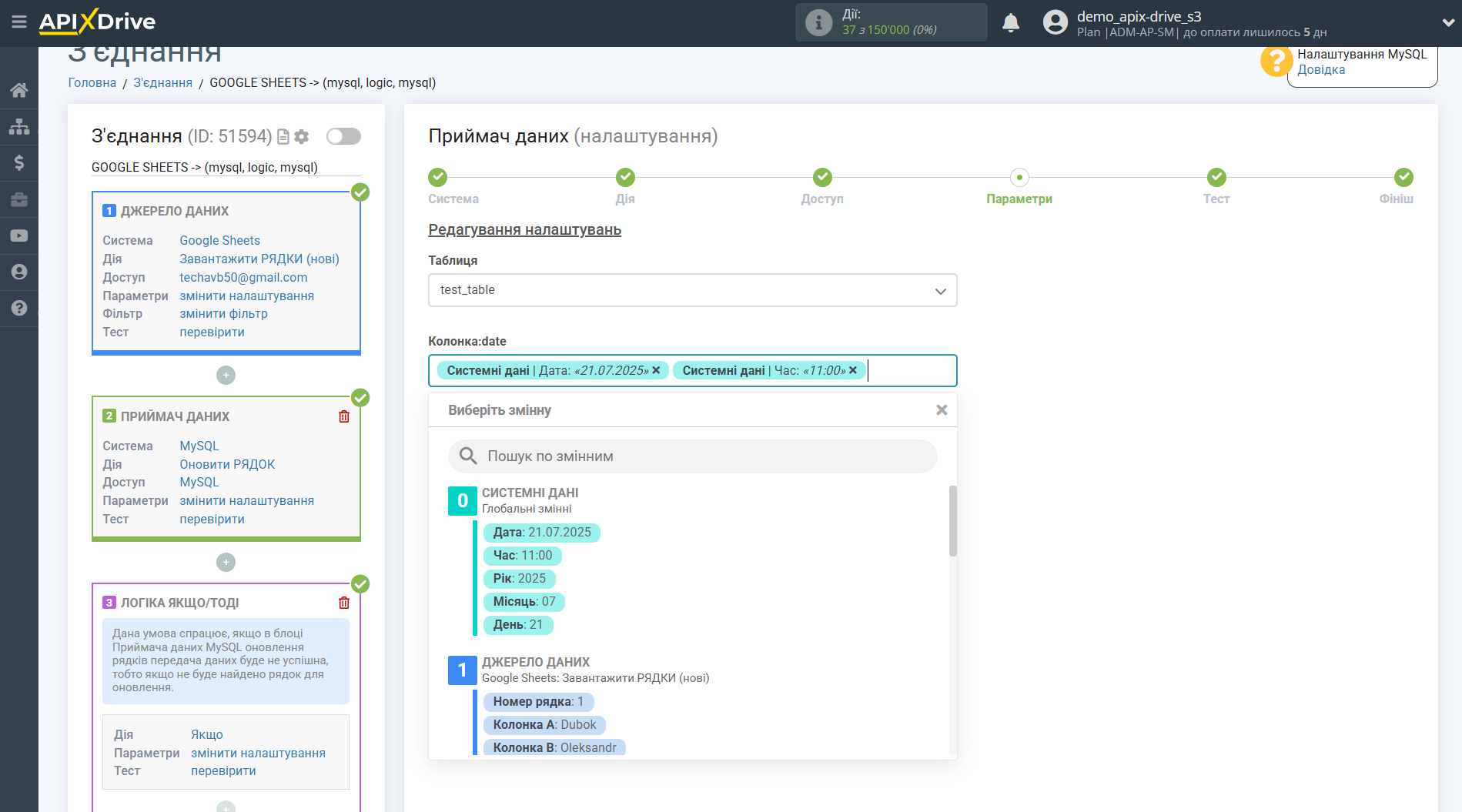Collapse ДЖЕРЕЛО ДАНИХ variable group
This screenshot has height=812, width=1462.
(462, 670)
